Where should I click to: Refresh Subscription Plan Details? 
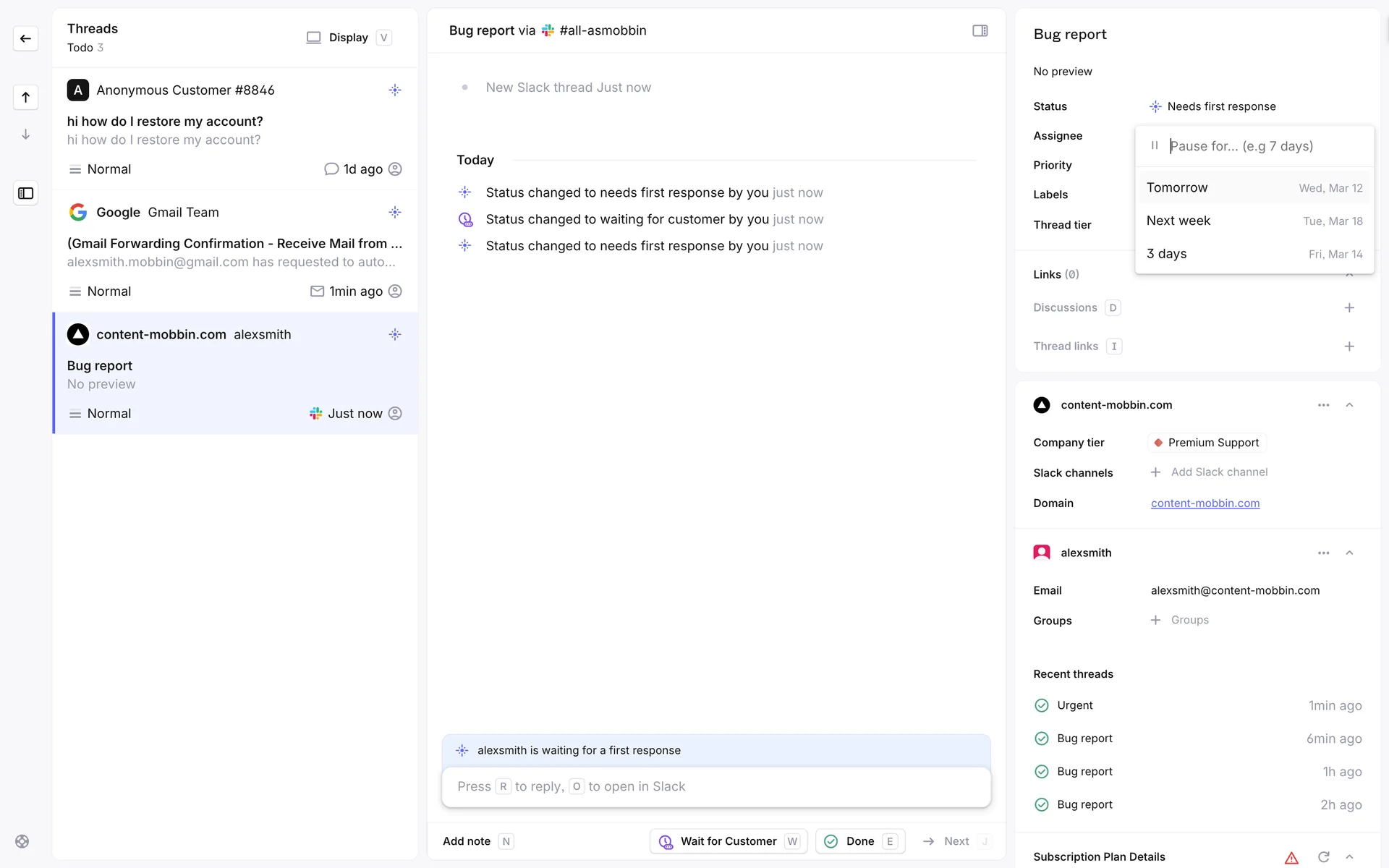[1323, 856]
